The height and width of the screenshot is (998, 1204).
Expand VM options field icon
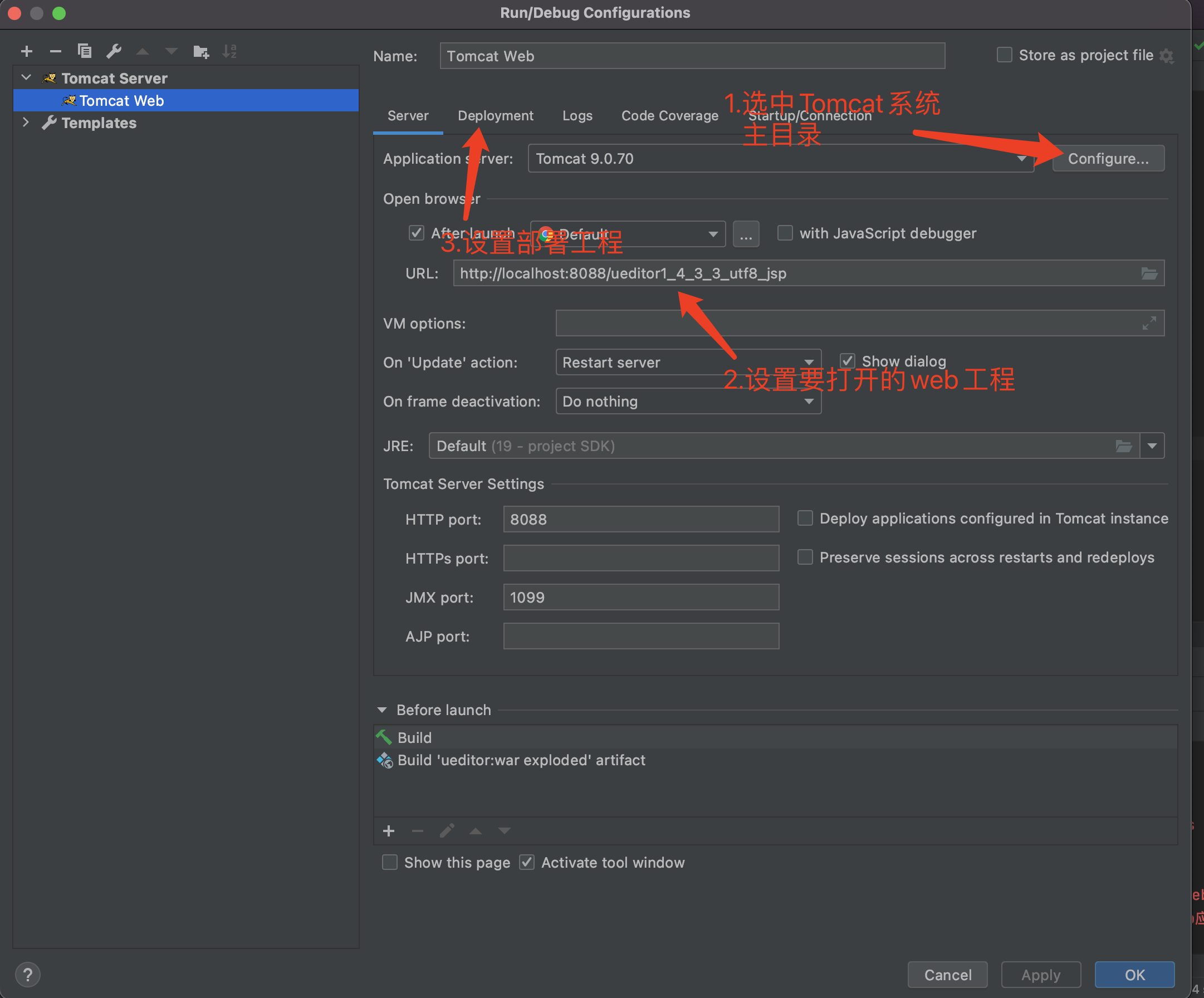point(1149,324)
